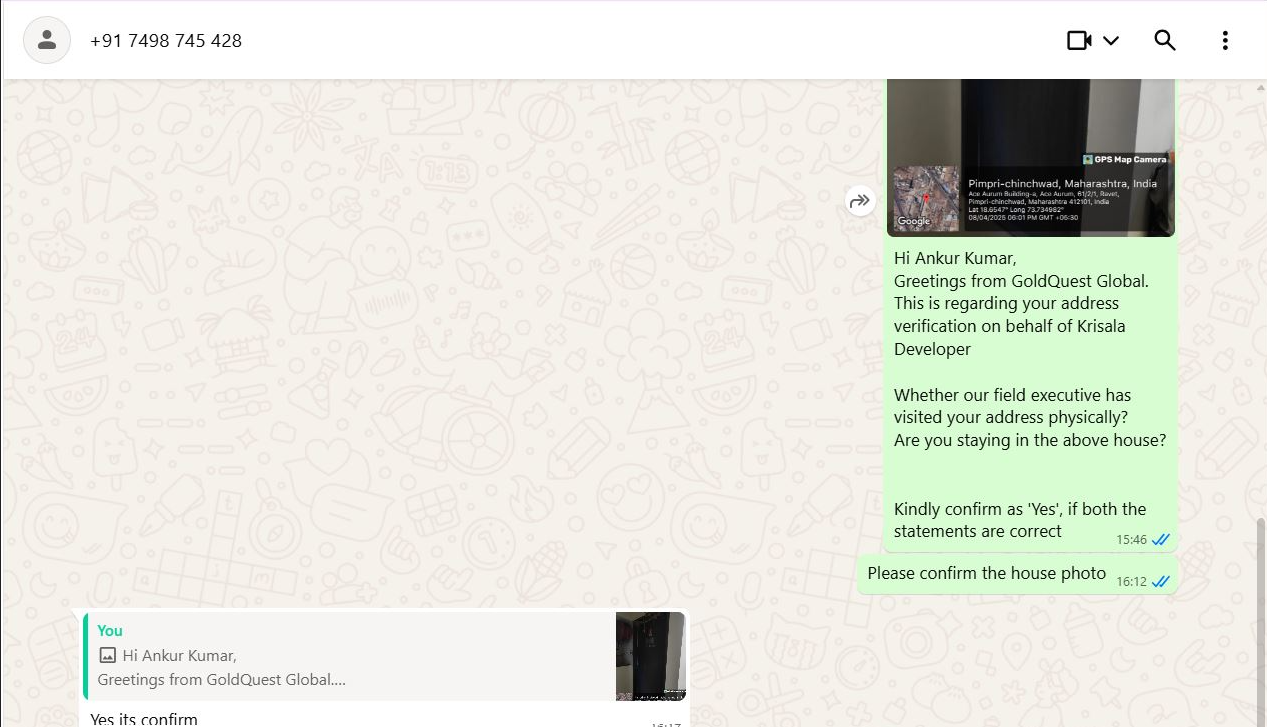Click the 15:46 message timestamp
Viewport: 1267px width, 727px height.
coord(1132,540)
